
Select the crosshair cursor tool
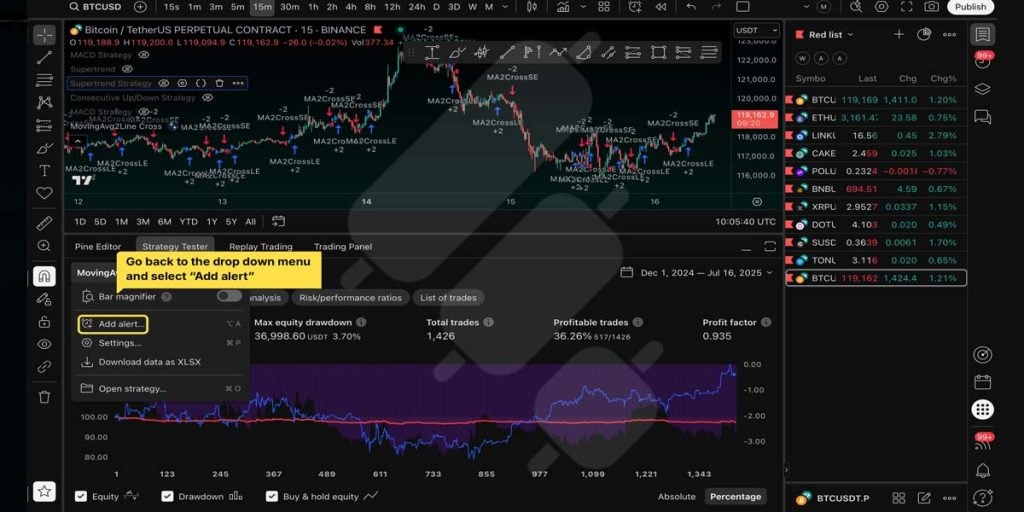coord(44,35)
